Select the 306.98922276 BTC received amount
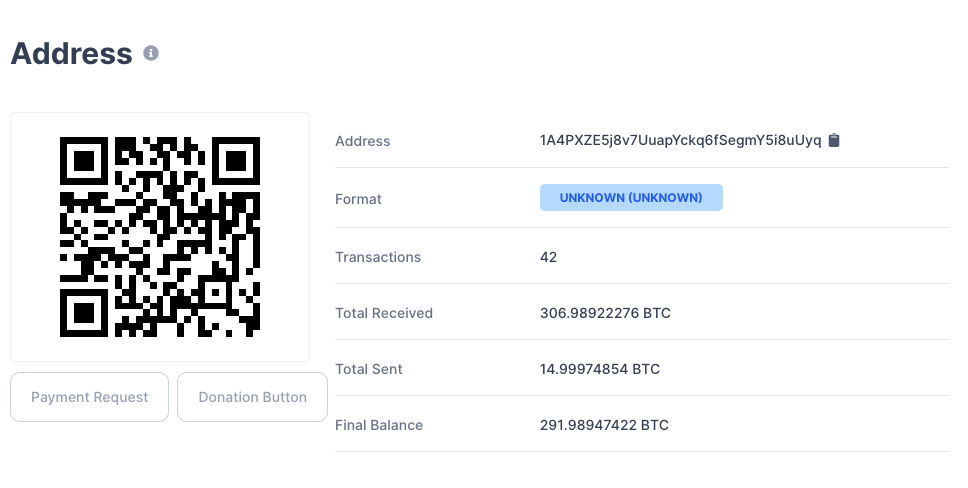The image size is (968, 488). click(x=605, y=313)
